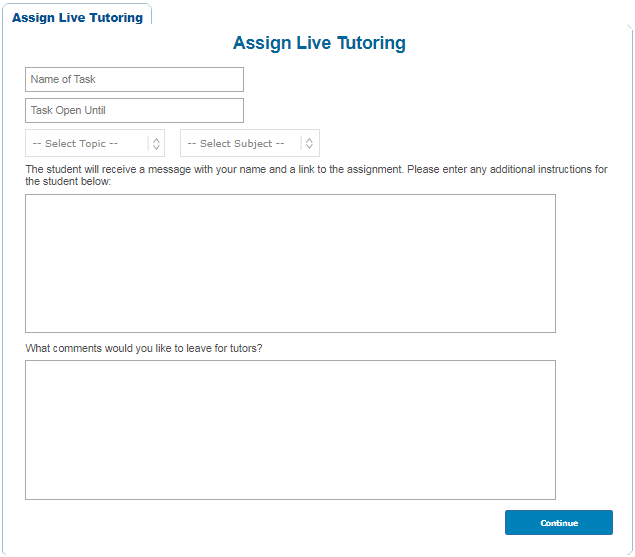Click the Continue button
The height and width of the screenshot is (557, 635).
(x=558, y=523)
